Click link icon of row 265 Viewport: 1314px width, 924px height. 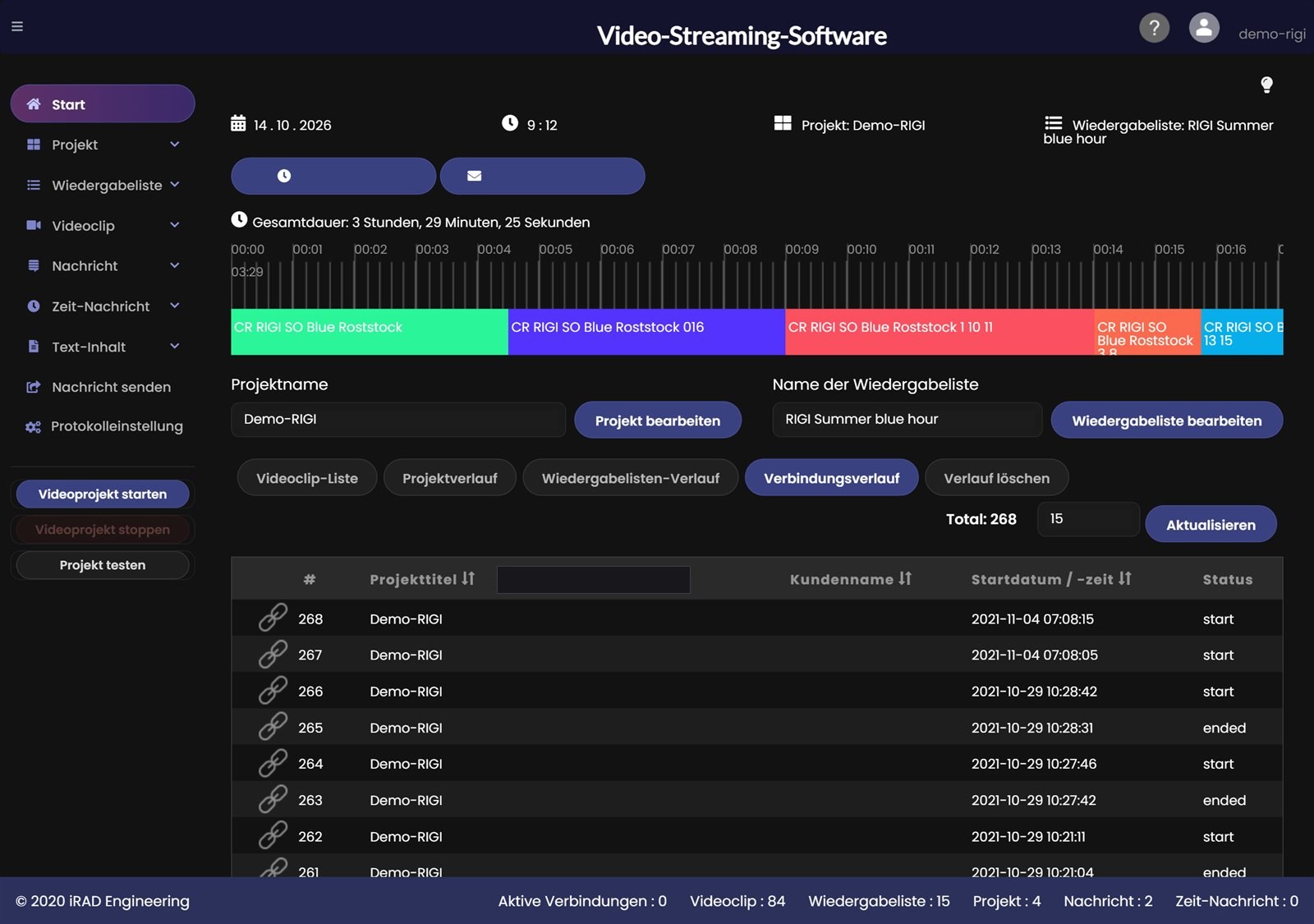click(273, 726)
